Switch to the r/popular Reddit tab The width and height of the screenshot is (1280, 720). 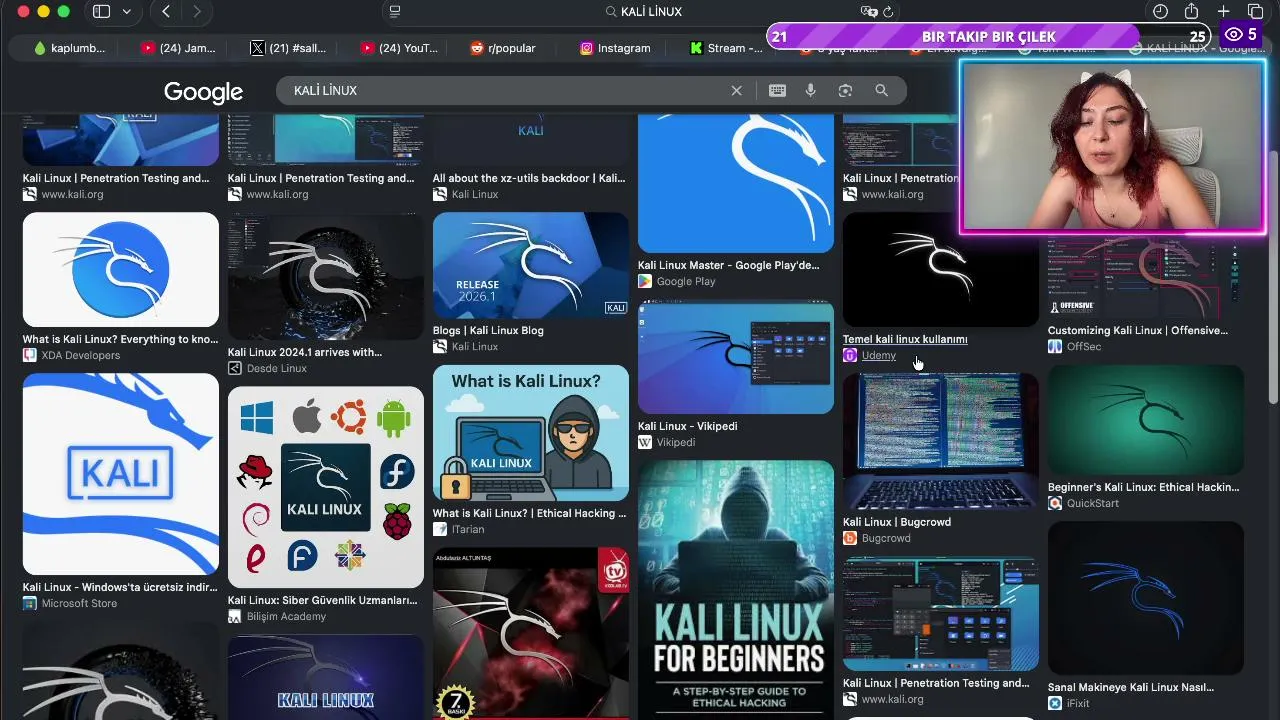503,48
